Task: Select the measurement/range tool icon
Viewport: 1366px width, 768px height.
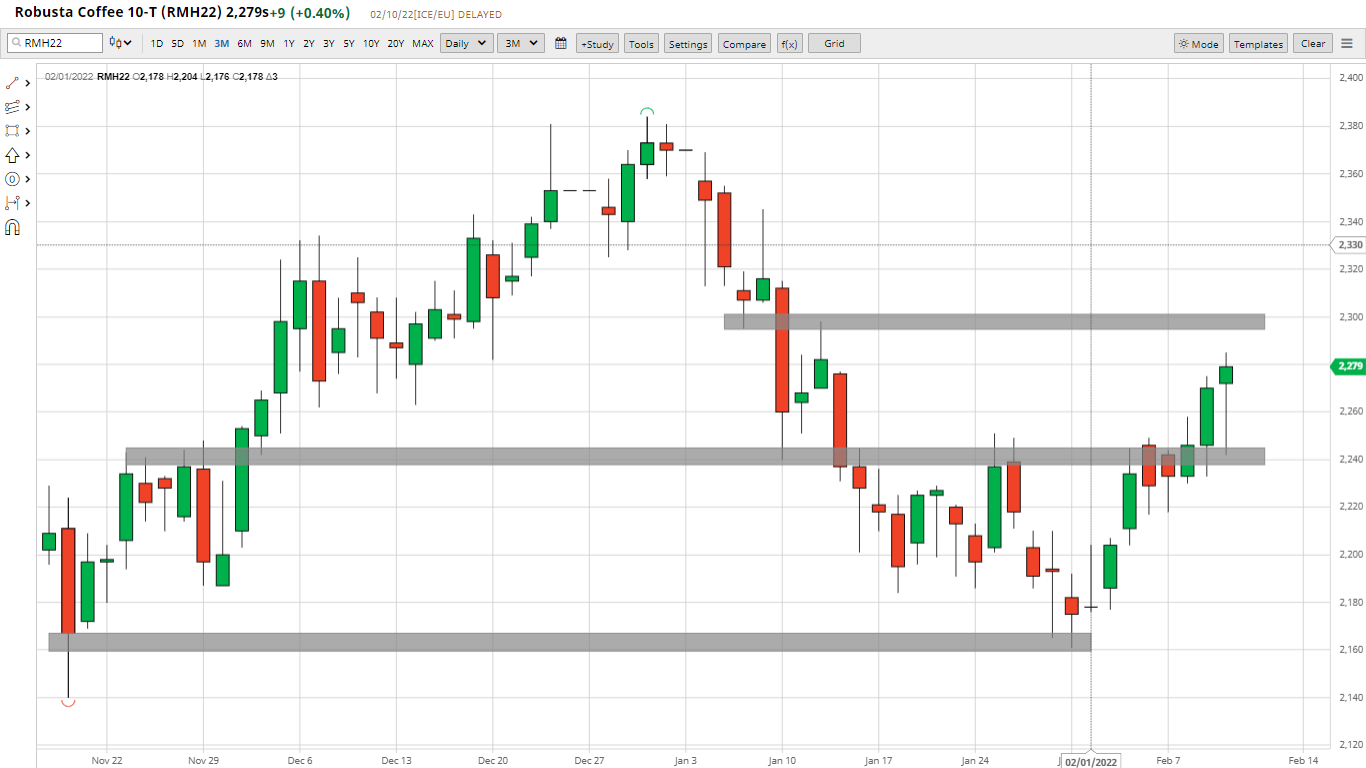Action: tap(12, 203)
